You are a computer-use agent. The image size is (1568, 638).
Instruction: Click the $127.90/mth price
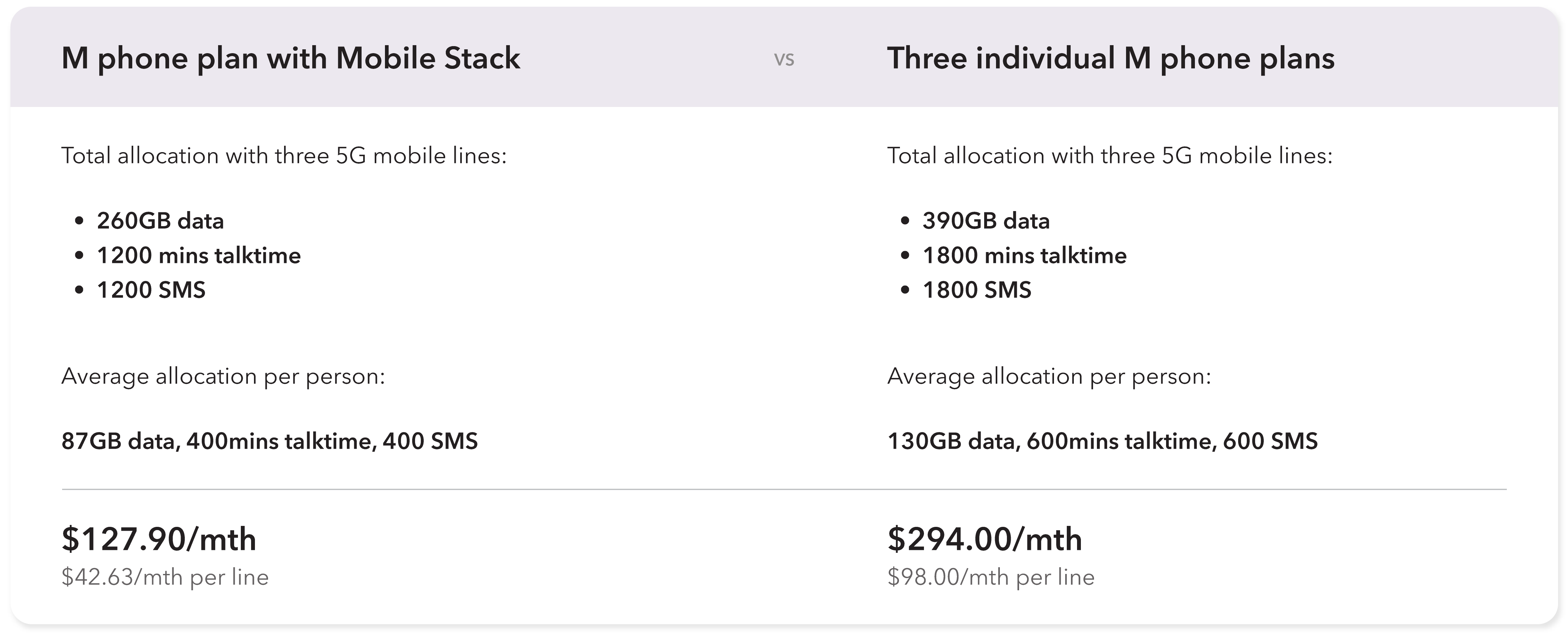[x=159, y=539]
